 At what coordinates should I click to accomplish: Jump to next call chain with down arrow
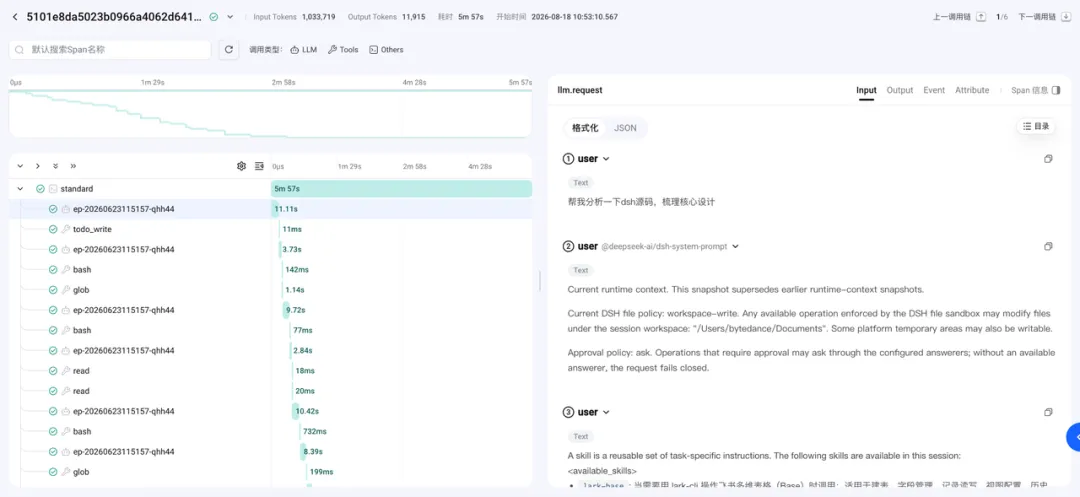[1066, 17]
